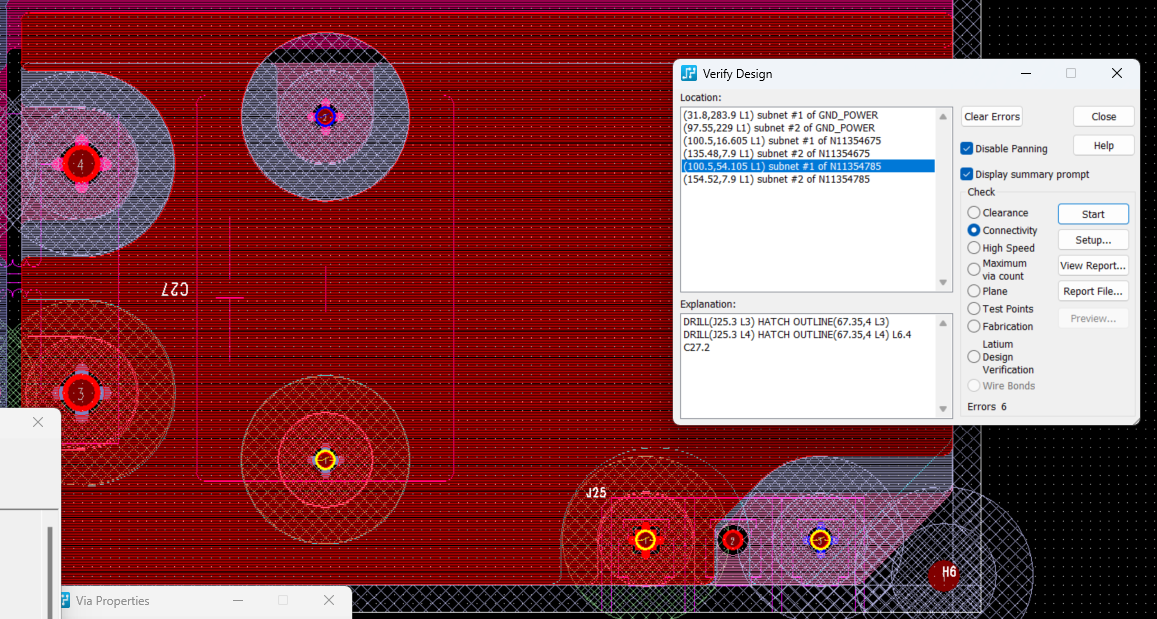Open the View Report button
The image size is (1157, 619).
(1093, 266)
